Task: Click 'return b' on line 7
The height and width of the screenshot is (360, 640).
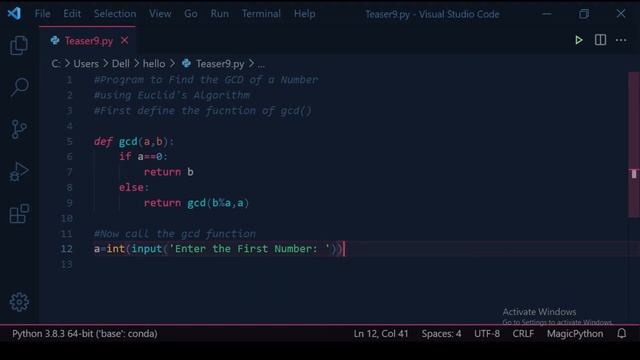Action: click(169, 172)
